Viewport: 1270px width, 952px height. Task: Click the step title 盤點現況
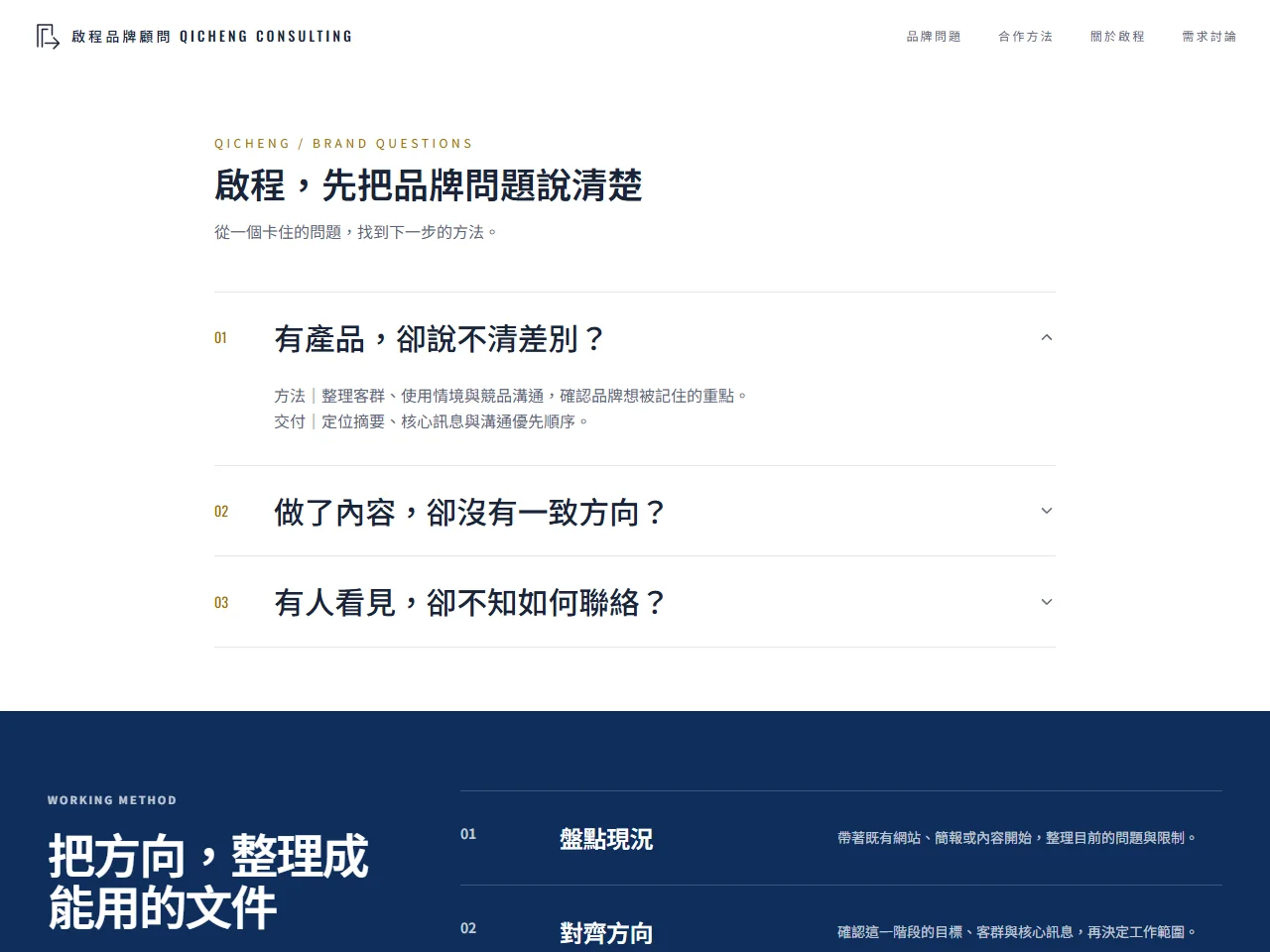(606, 839)
